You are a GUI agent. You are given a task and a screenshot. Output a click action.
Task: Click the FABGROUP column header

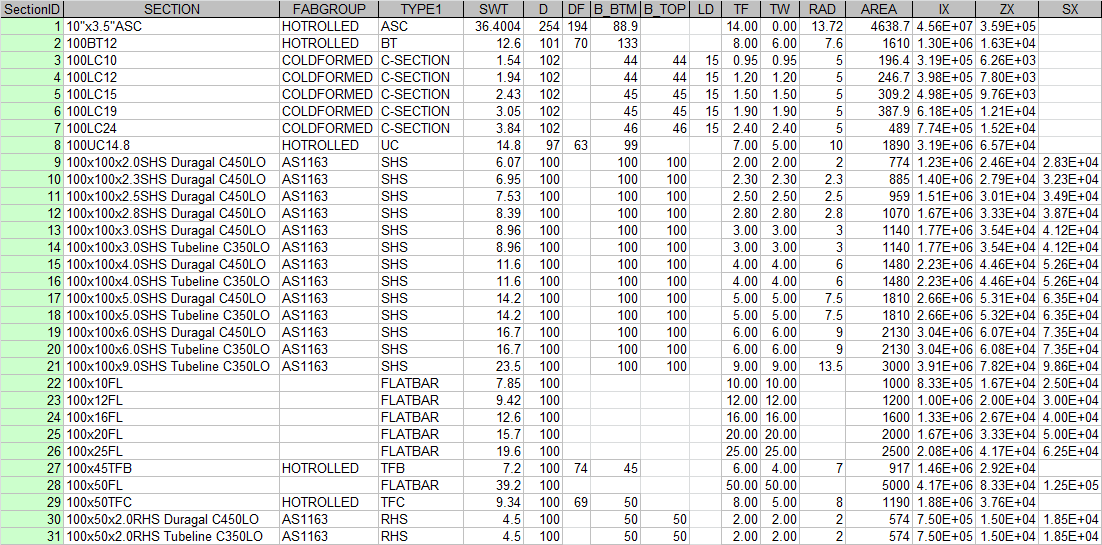point(329,9)
